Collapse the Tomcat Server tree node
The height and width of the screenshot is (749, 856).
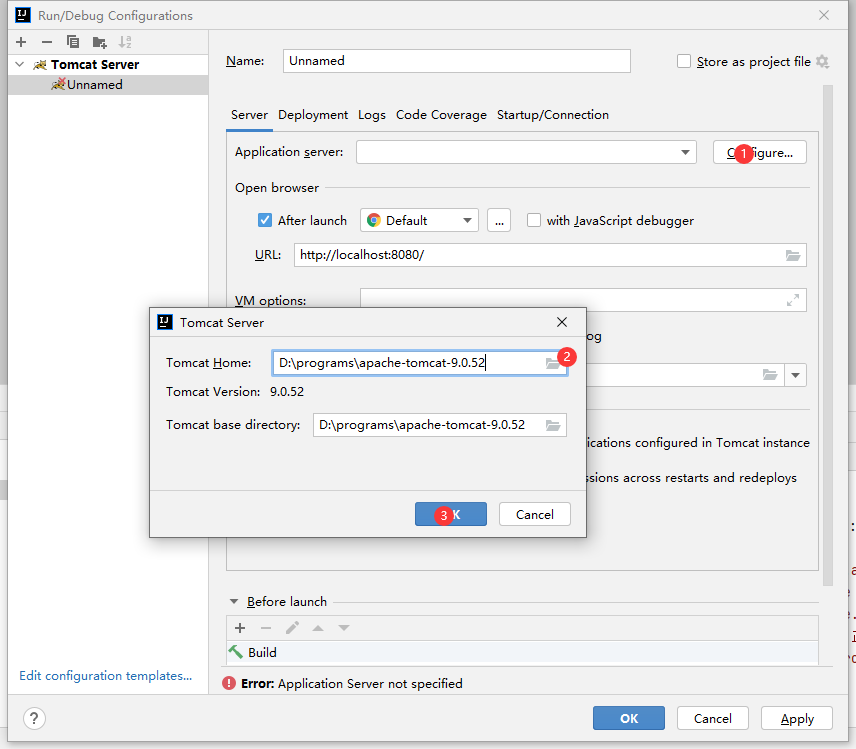[20, 64]
